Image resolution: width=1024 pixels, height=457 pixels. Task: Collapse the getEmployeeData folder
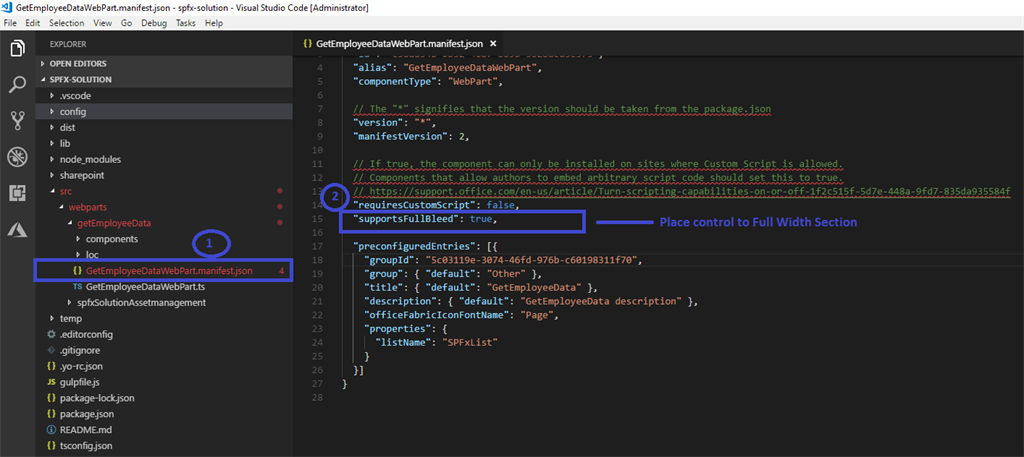click(163, 223)
